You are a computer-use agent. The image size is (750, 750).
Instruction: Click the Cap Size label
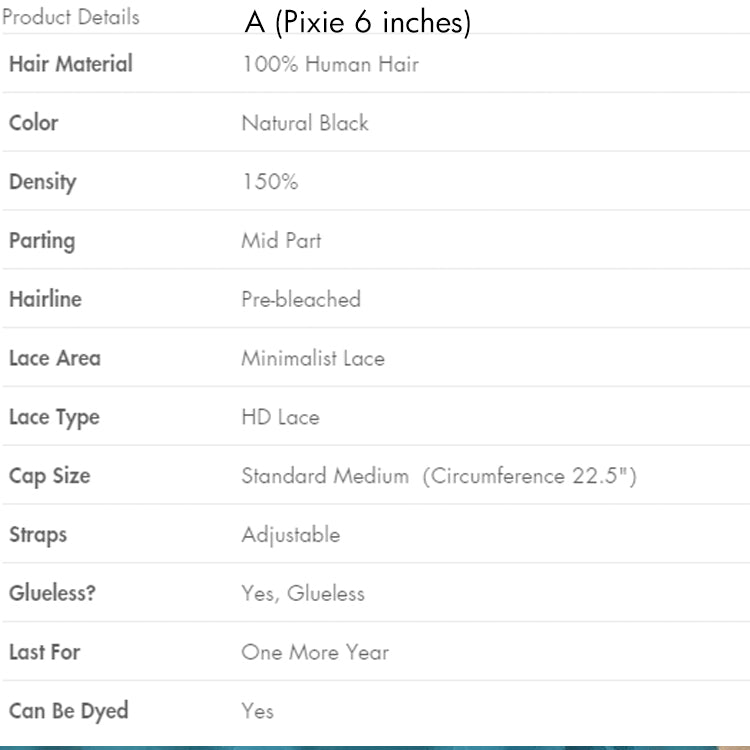[x=50, y=476]
